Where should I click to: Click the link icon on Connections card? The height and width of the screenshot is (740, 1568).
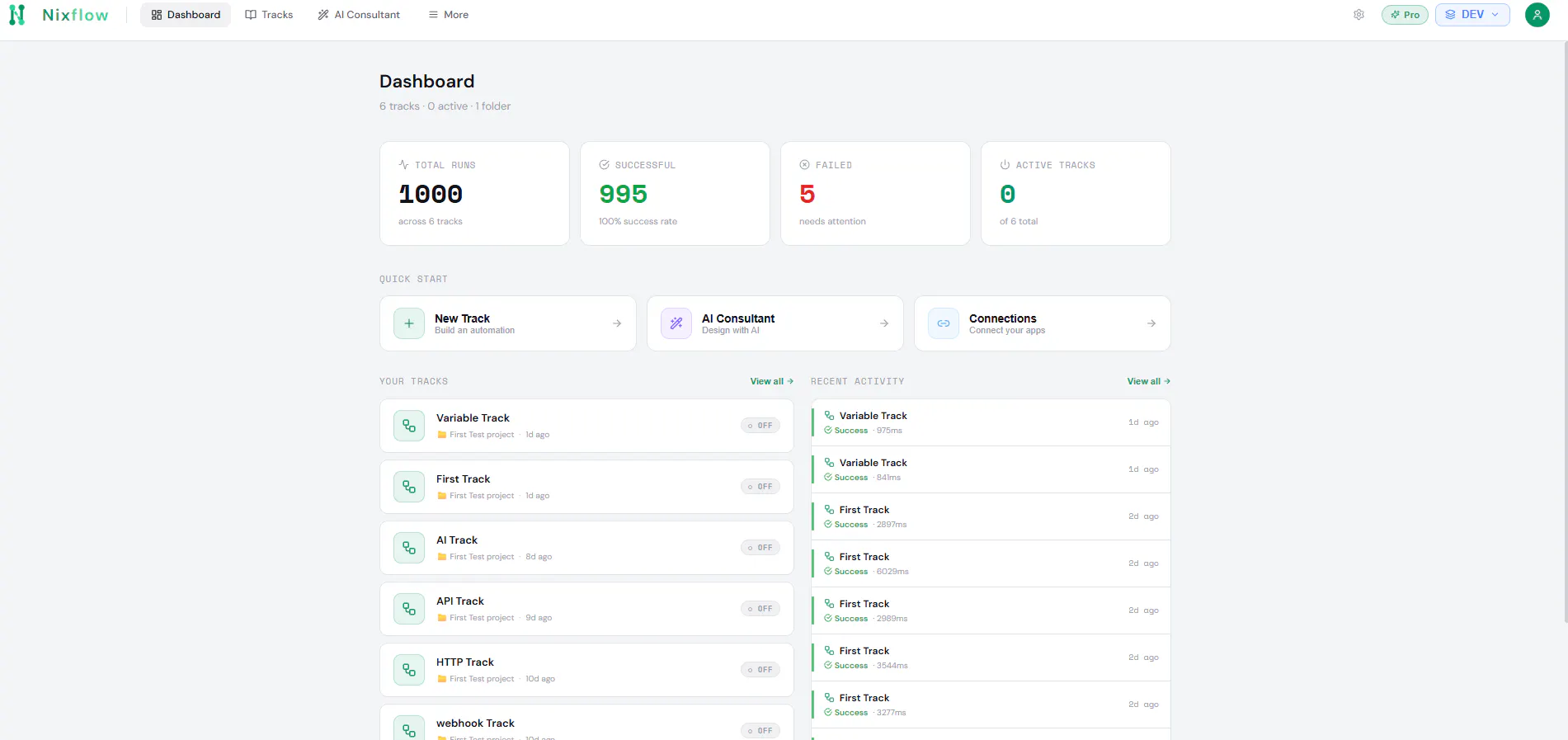click(944, 323)
